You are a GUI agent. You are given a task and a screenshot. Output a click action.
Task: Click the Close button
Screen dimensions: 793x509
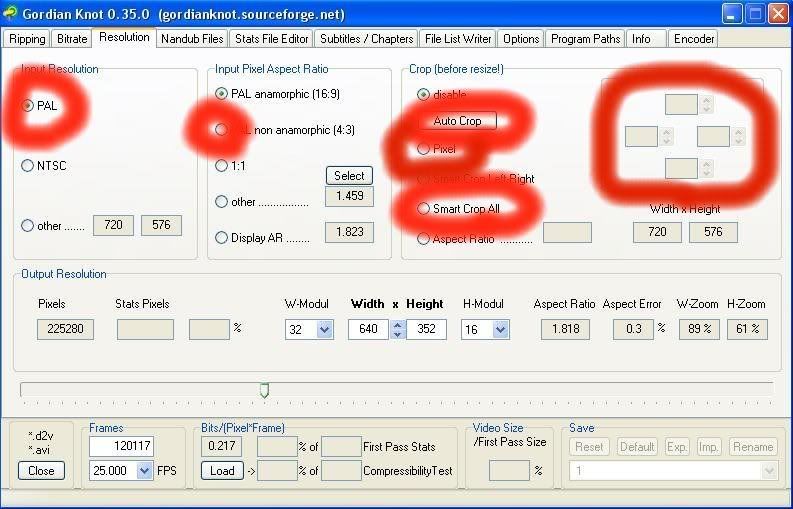[x=41, y=471]
